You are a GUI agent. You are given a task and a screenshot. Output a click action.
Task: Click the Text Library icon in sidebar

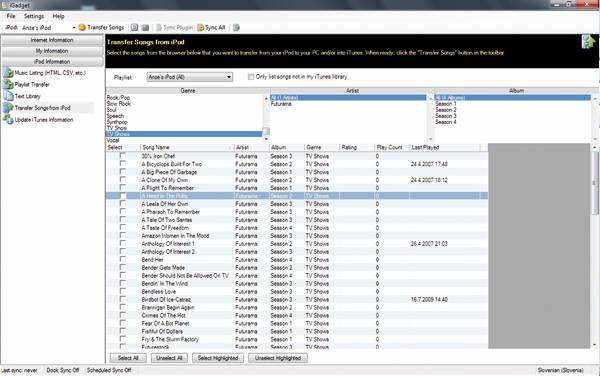[8, 96]
